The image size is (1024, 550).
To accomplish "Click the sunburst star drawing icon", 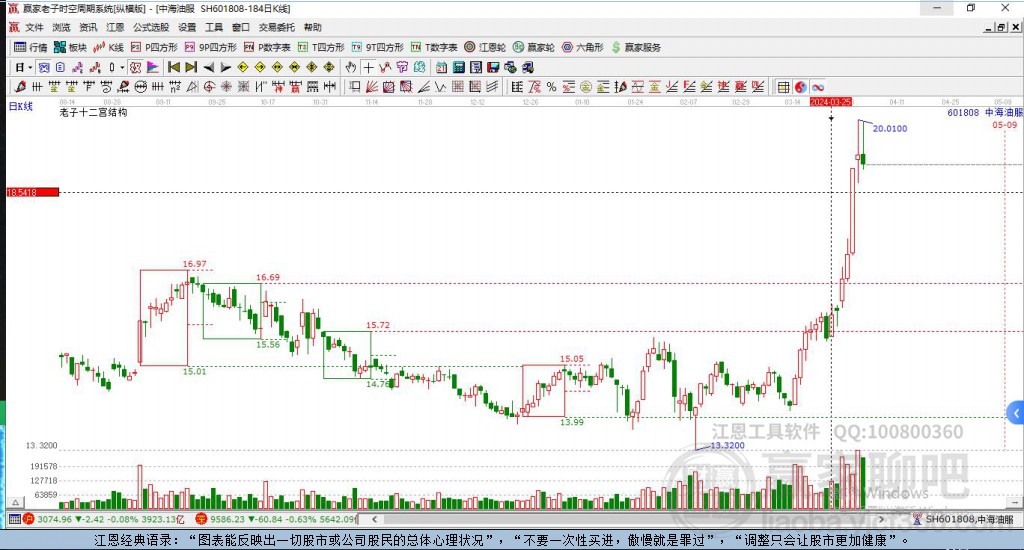I will click(x=226, y=87).
